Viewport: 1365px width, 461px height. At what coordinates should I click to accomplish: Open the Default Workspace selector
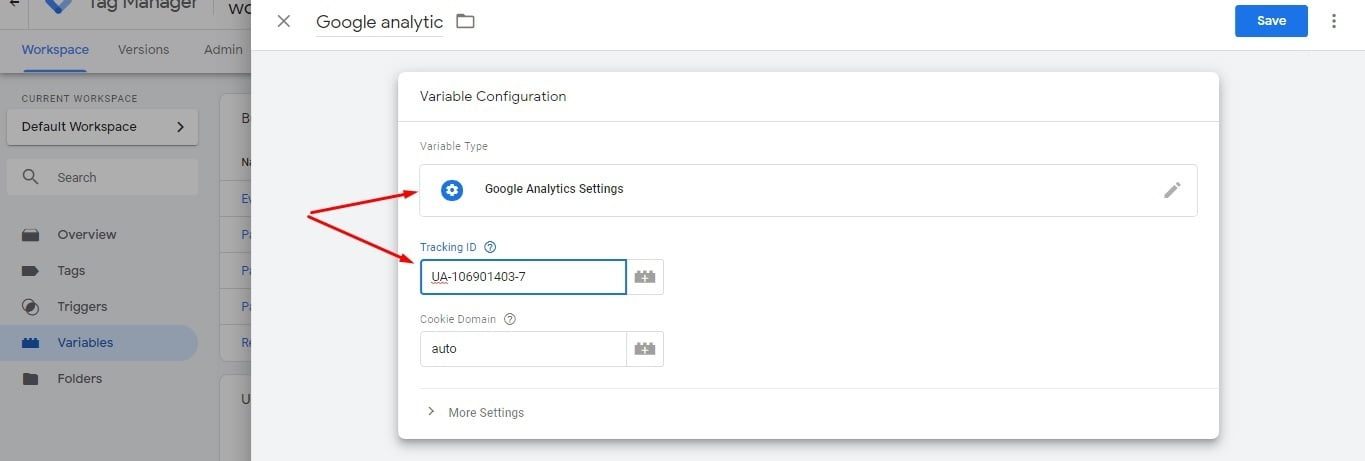102,127
